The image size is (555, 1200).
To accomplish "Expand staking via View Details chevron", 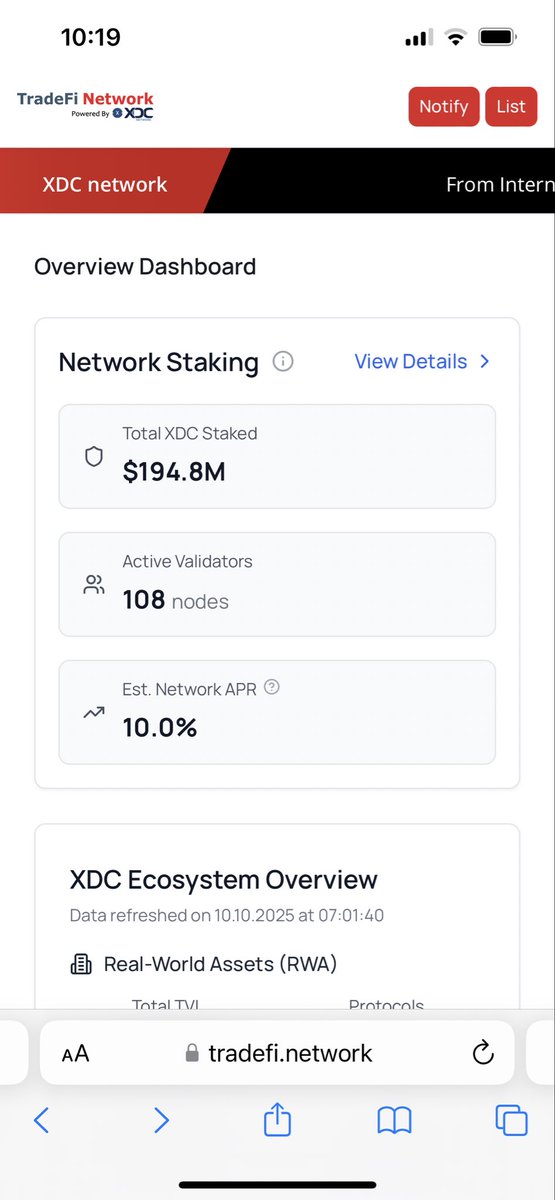I will [484, 362].
